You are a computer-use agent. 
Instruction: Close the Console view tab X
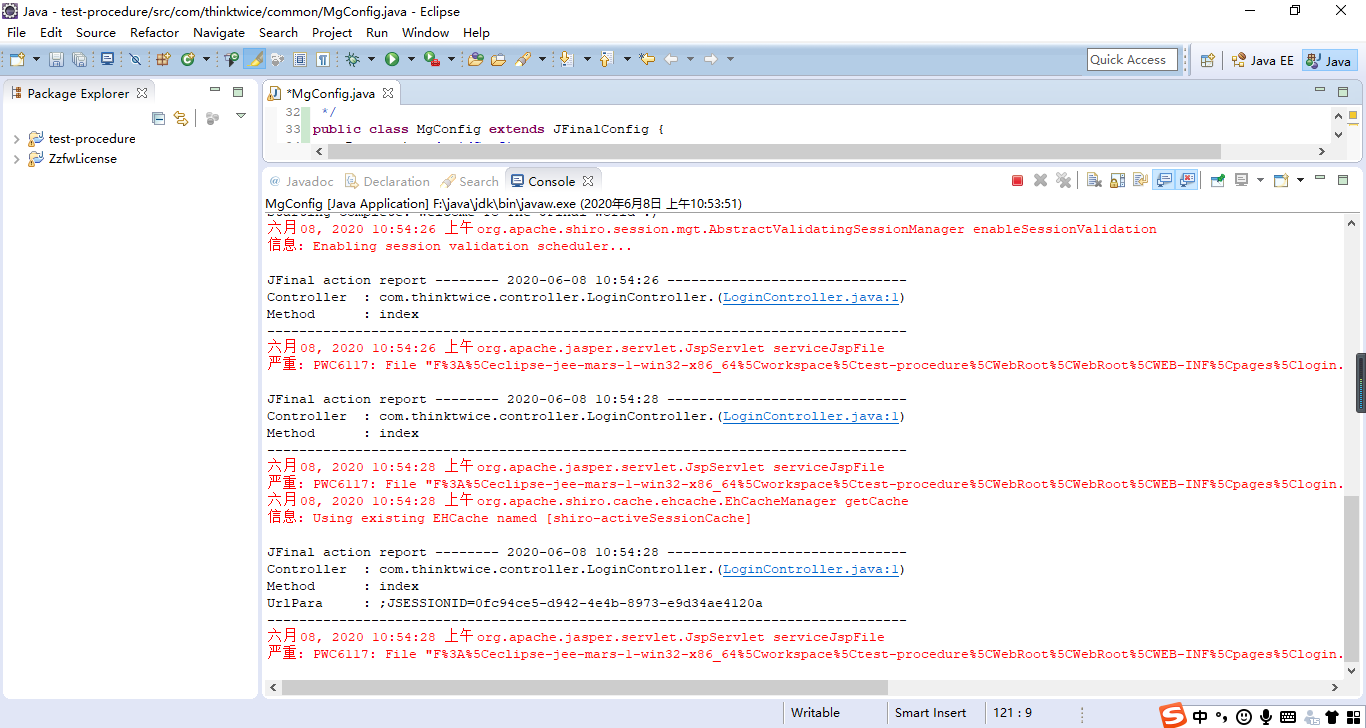588,181
